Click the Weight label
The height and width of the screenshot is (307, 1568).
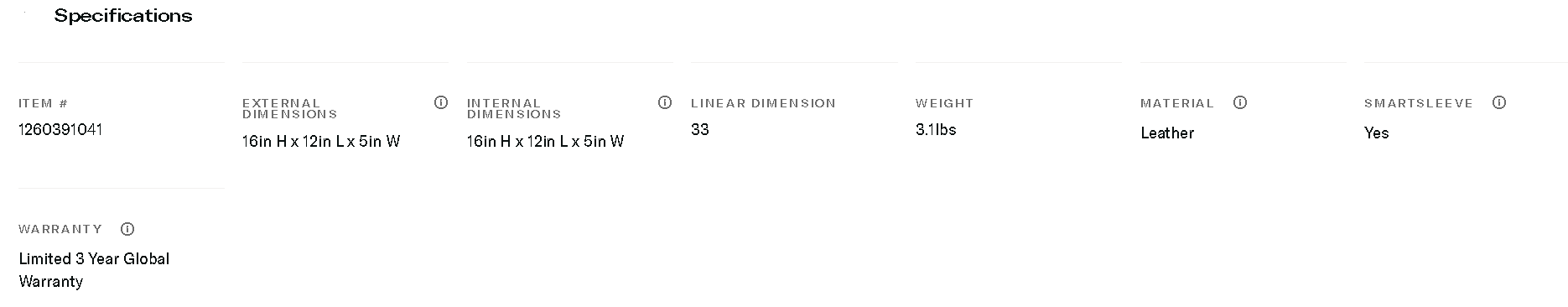[x=944, y=103]
